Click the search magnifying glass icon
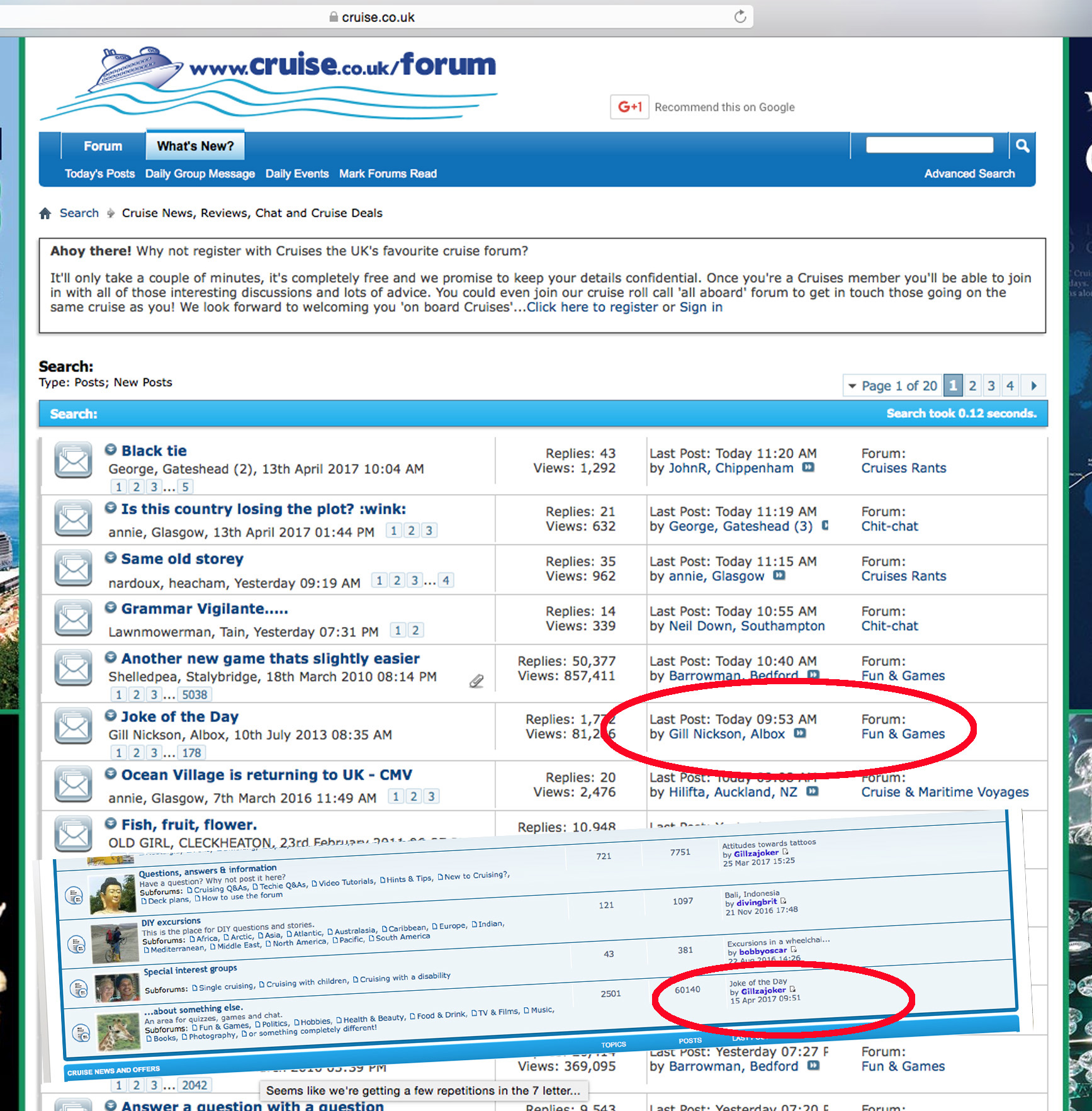This screenshot has height=1111, width=1092. (x=1022, y=146)
